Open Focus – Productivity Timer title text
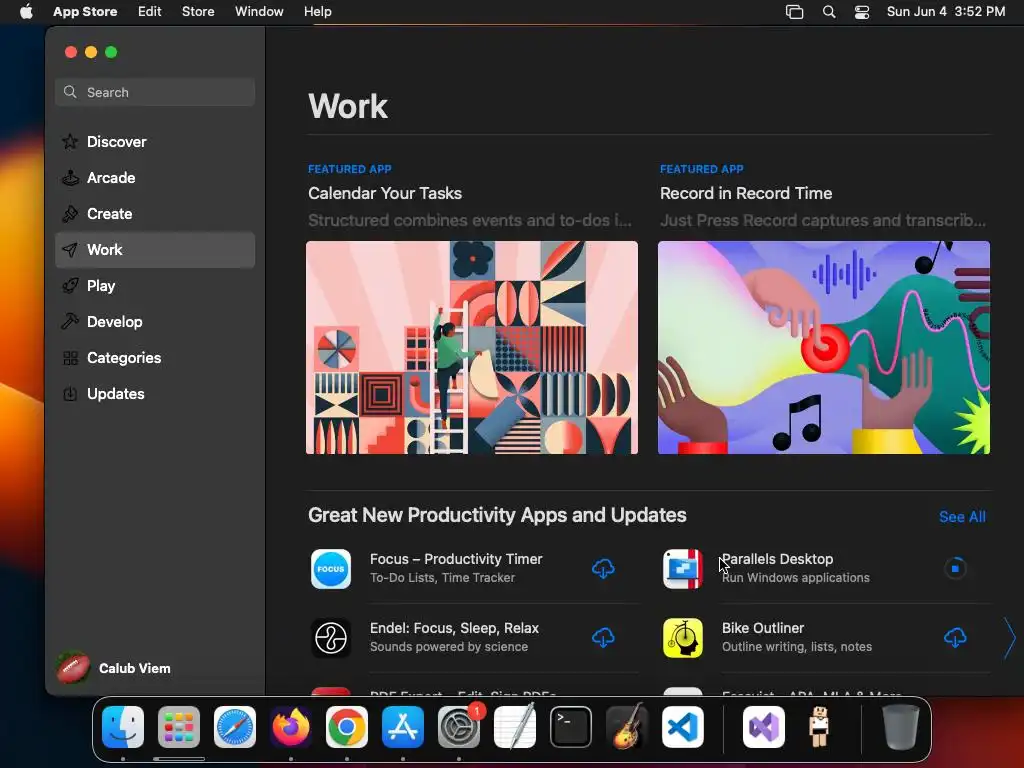The width and height of the screenshot is (1024, 768). [456, 559]
